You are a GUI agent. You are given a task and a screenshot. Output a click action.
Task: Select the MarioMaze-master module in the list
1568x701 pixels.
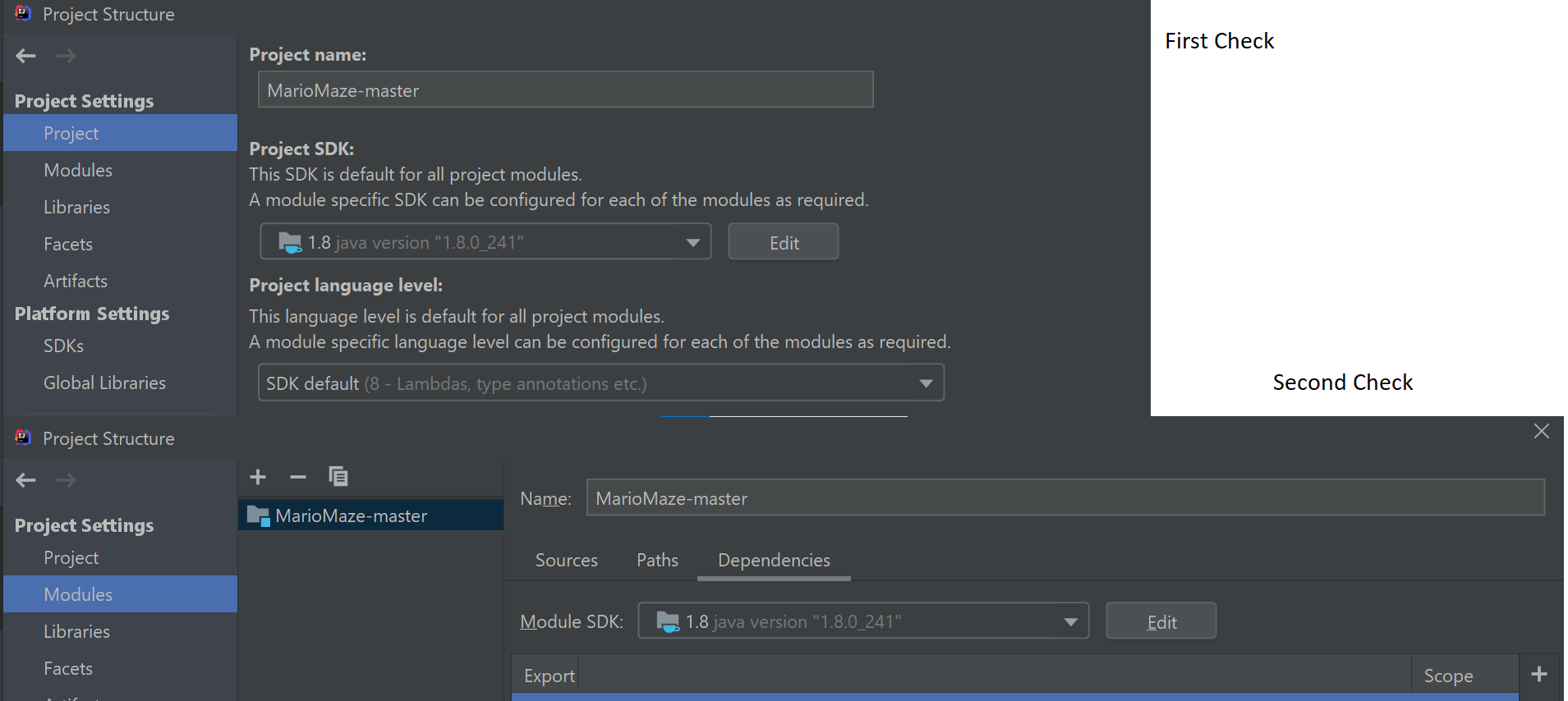click(370, 515)
